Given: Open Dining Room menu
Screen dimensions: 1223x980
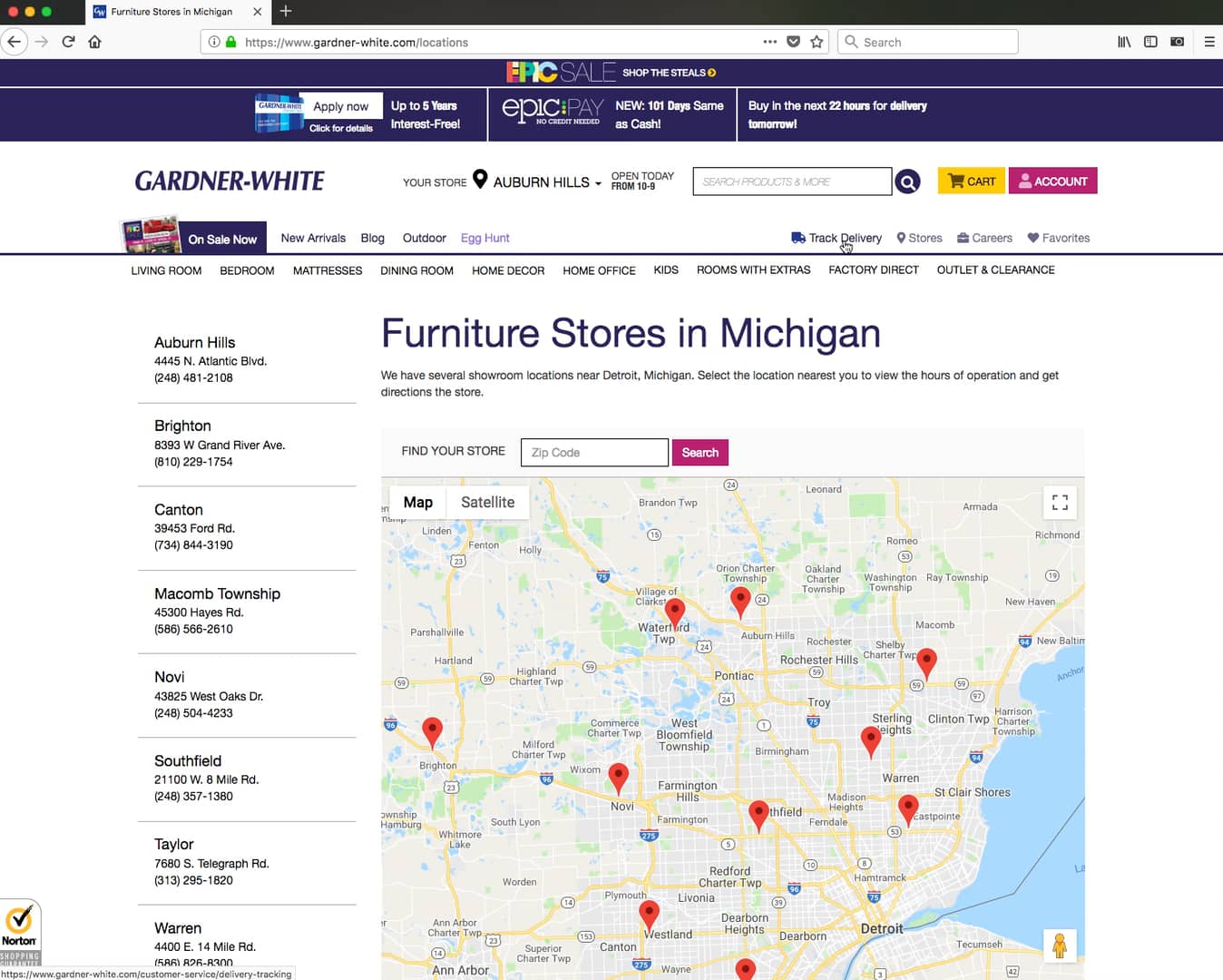Looking at the screenshot, I should point(416,270).
